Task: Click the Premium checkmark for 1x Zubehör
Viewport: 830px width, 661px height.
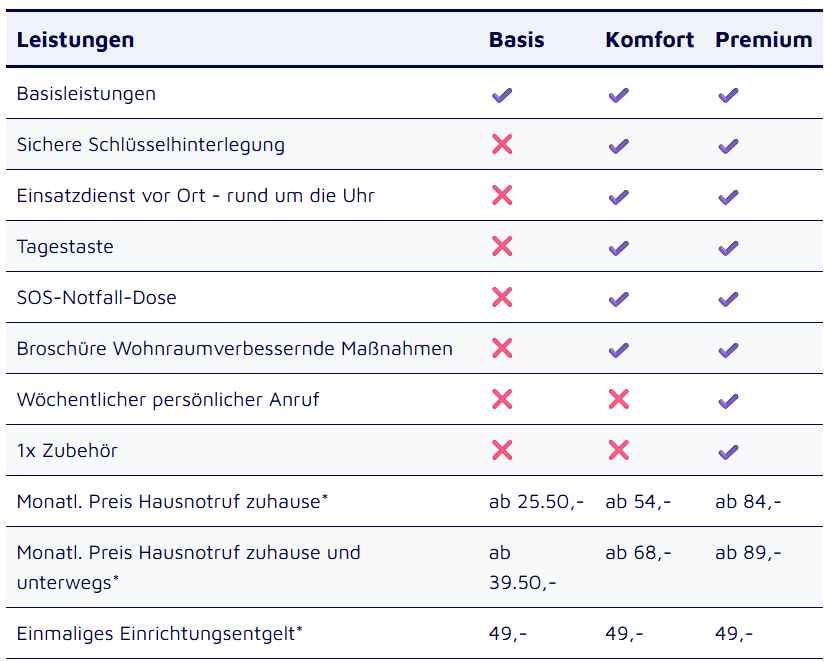Action: pos(728,451)
